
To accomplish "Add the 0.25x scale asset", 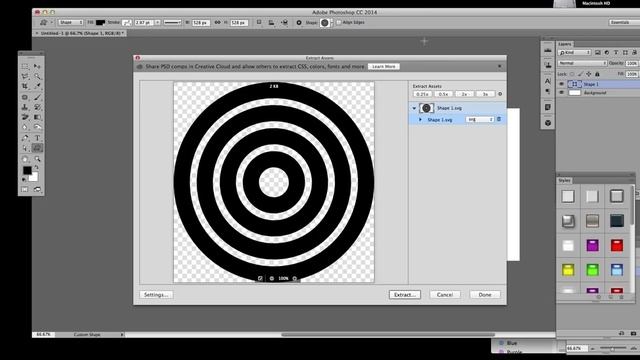I will (422, 94).
